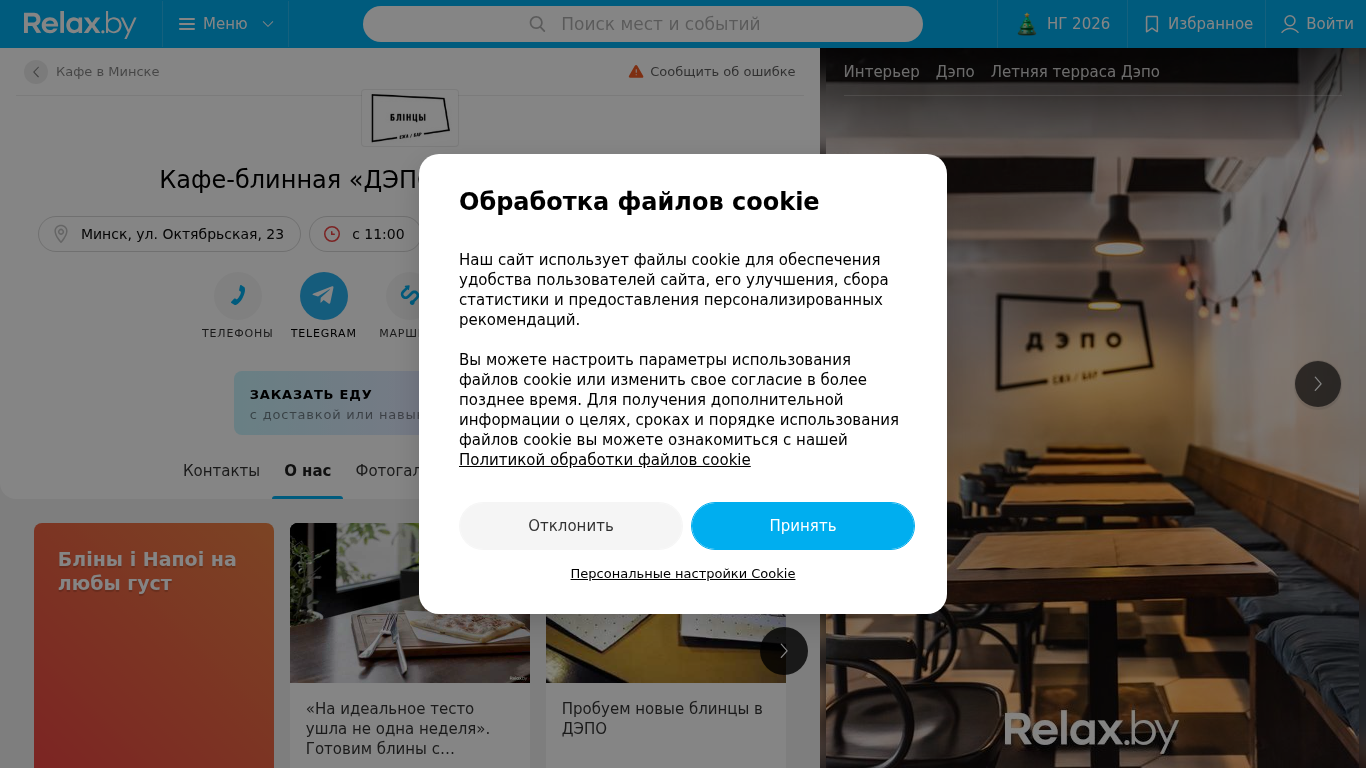
Task: Click the phone icon labeled Телефоны
Action: point(238,296)
